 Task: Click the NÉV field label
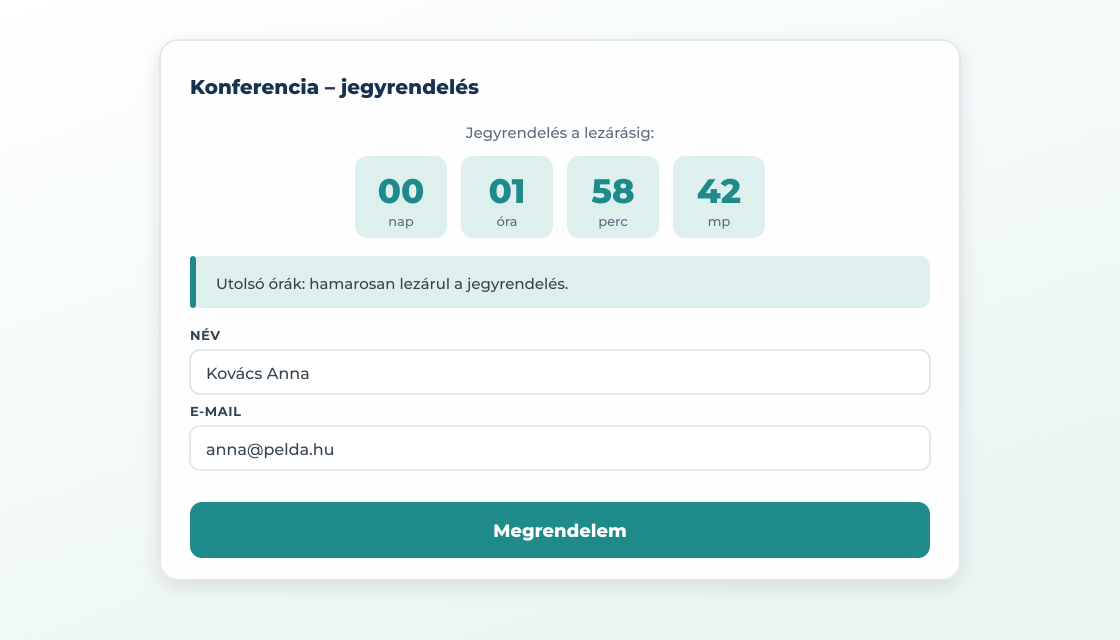point(205,336)
